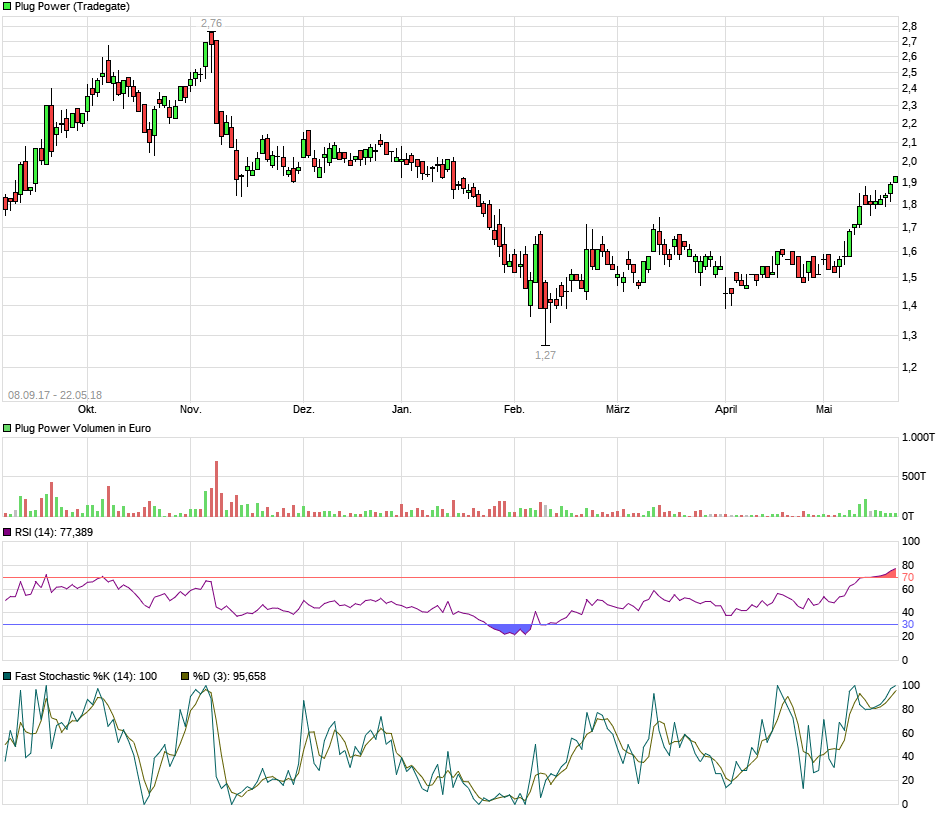This screenshot has height=814, width=940.
Task: Click the '%D (3): 95,658' label
Action: [229, 676]
